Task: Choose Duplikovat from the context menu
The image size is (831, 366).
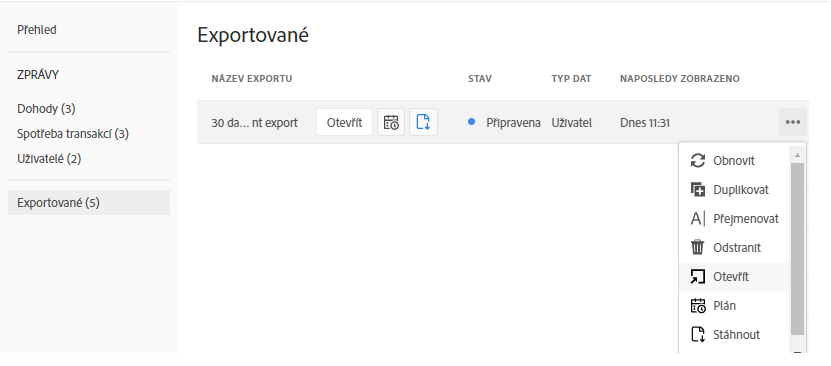Action: [x=734, y=190]
